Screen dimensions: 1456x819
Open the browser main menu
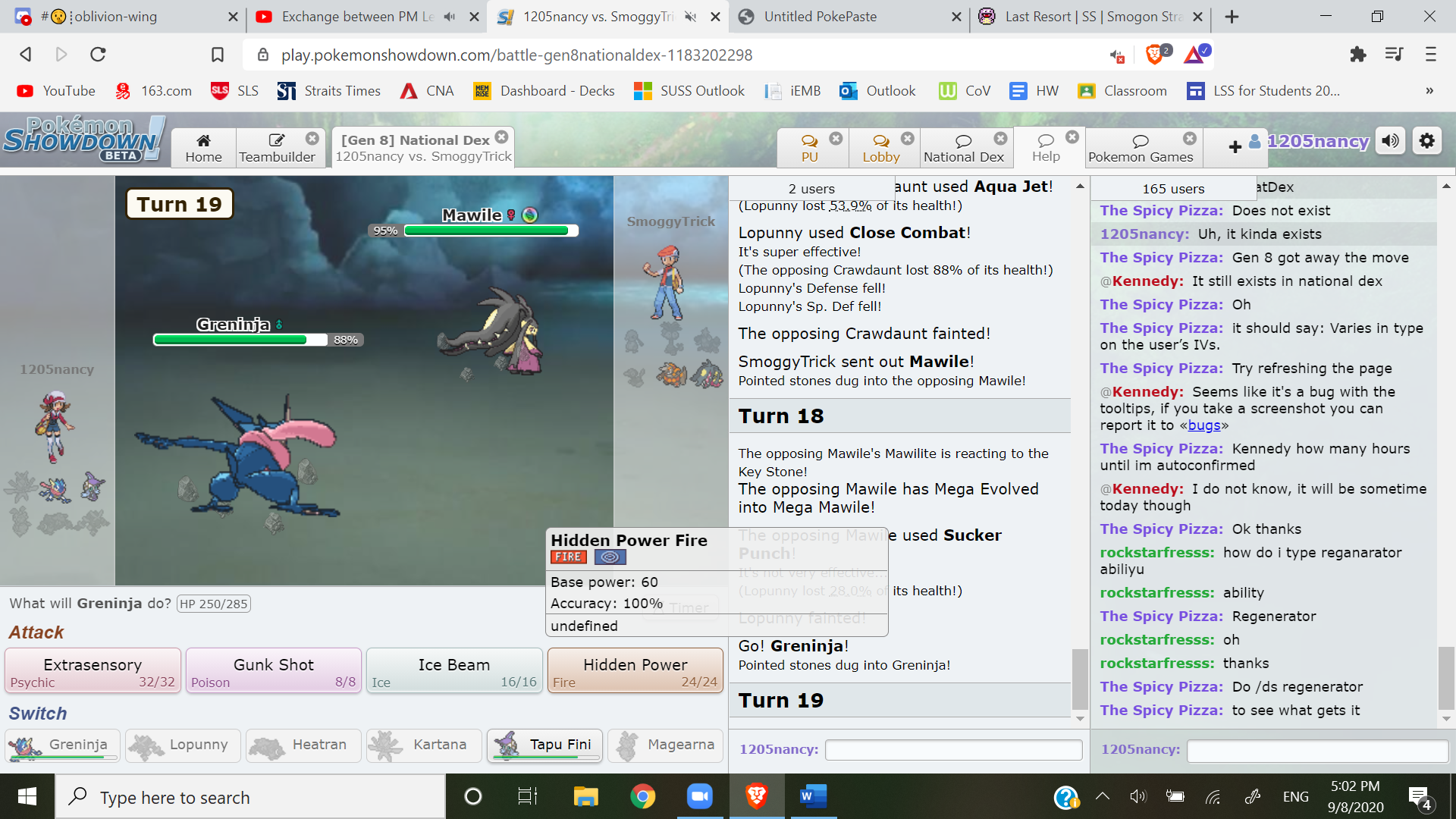pos(1430,55)
